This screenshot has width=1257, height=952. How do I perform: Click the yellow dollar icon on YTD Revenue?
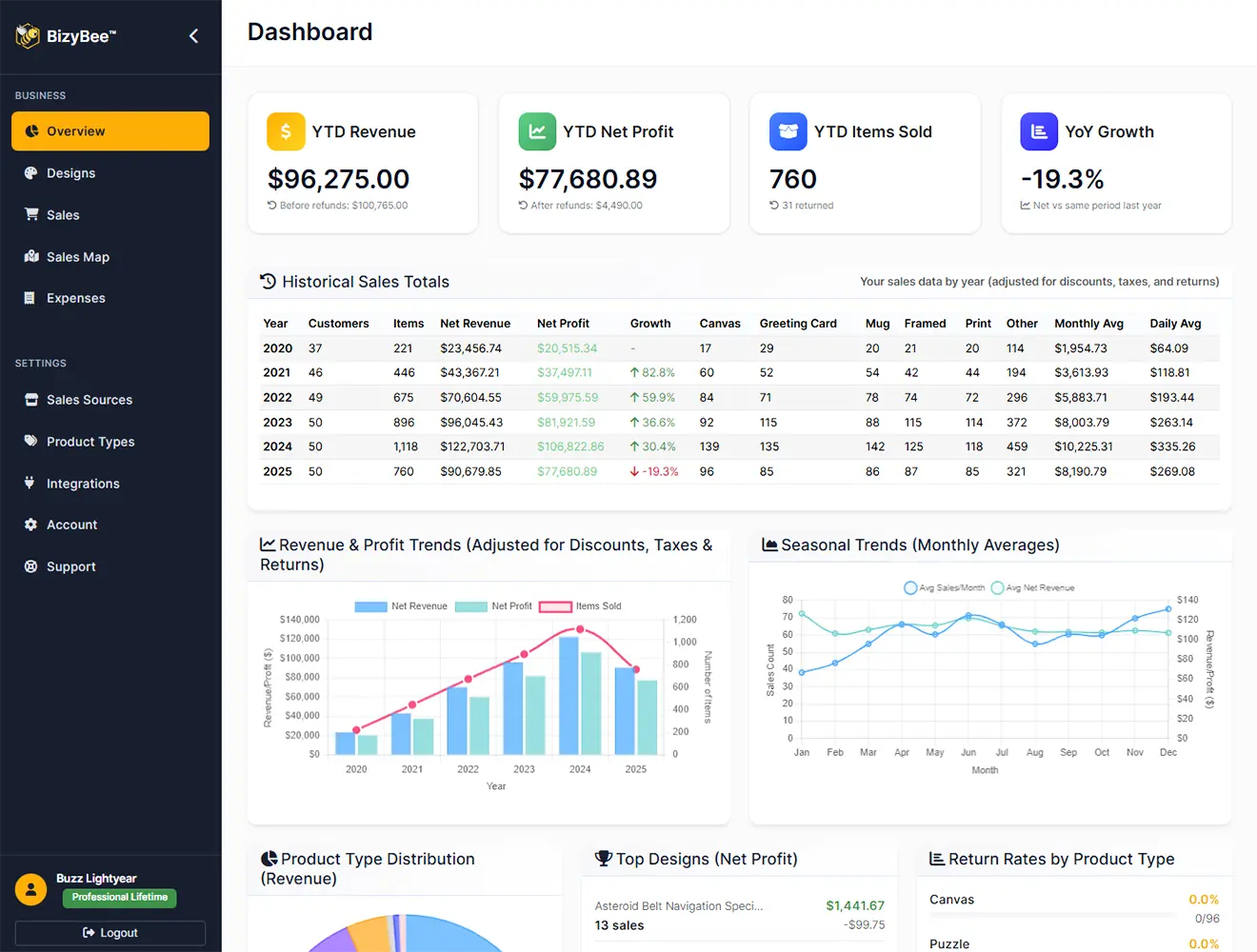click(285, 131)
